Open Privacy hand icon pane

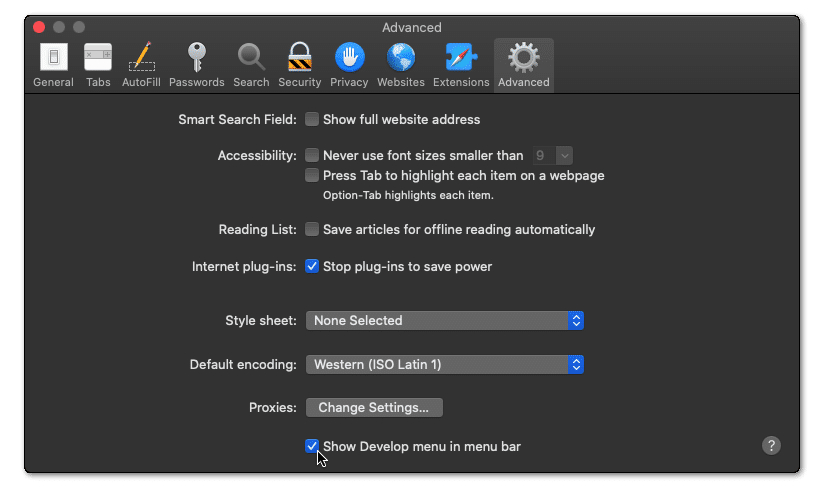pos(349,64)
